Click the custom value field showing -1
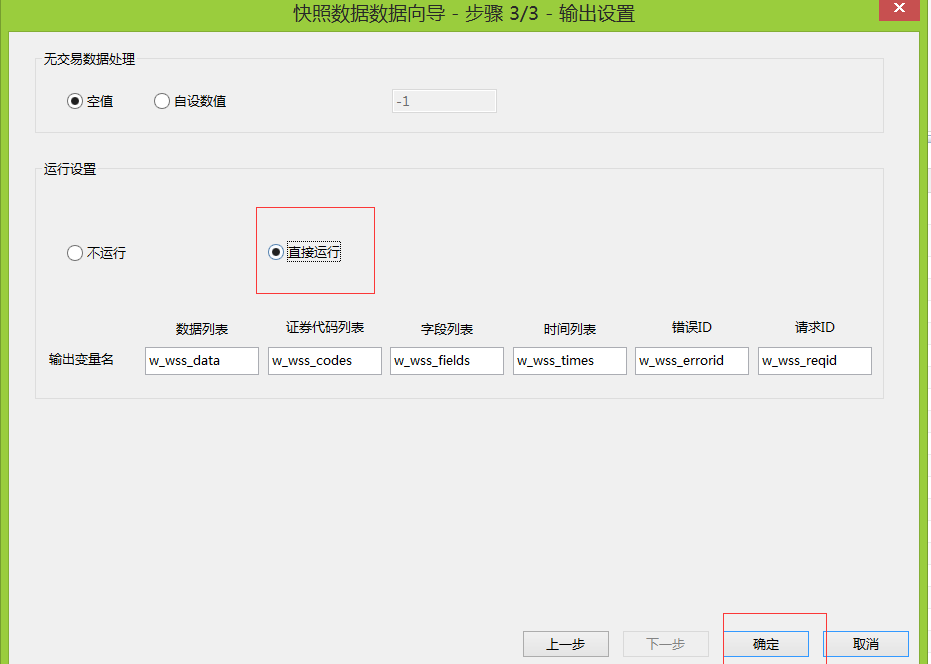 (444, 101)
